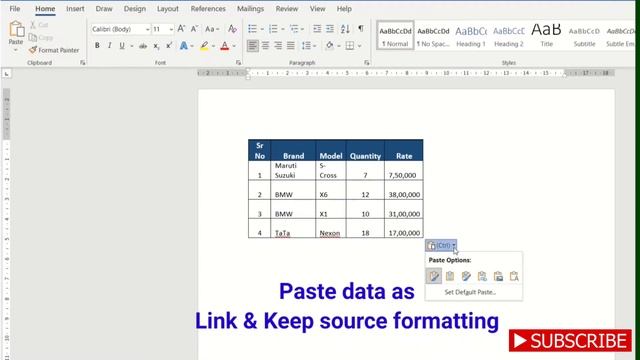The height and width of the screenshot is (360, 640).
Task: Click the Copy icon in Clipboard group
Action: pyautogui.click(x=33, y=38)
